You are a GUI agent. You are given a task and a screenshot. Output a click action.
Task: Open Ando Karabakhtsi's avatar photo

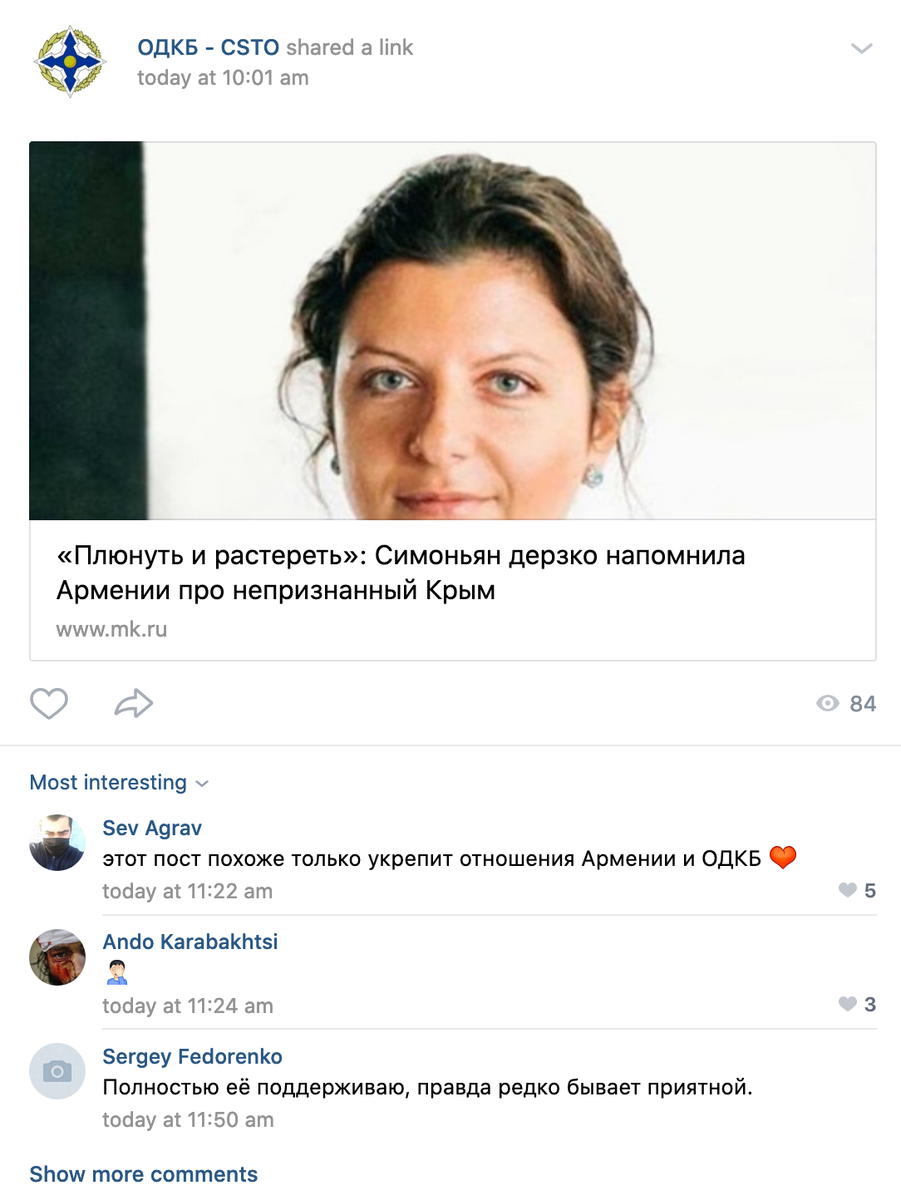coord(57,957)
